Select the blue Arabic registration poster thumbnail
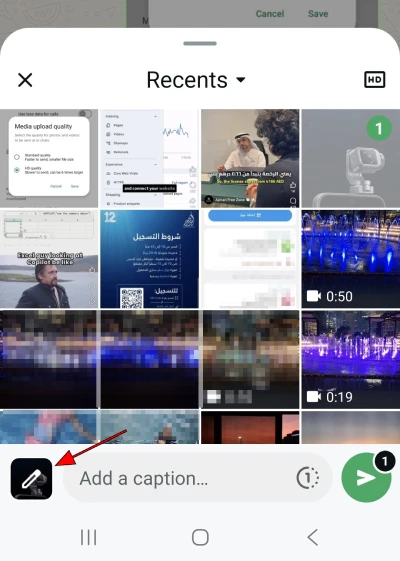400x561 pixels. click(x=149, y=259)
